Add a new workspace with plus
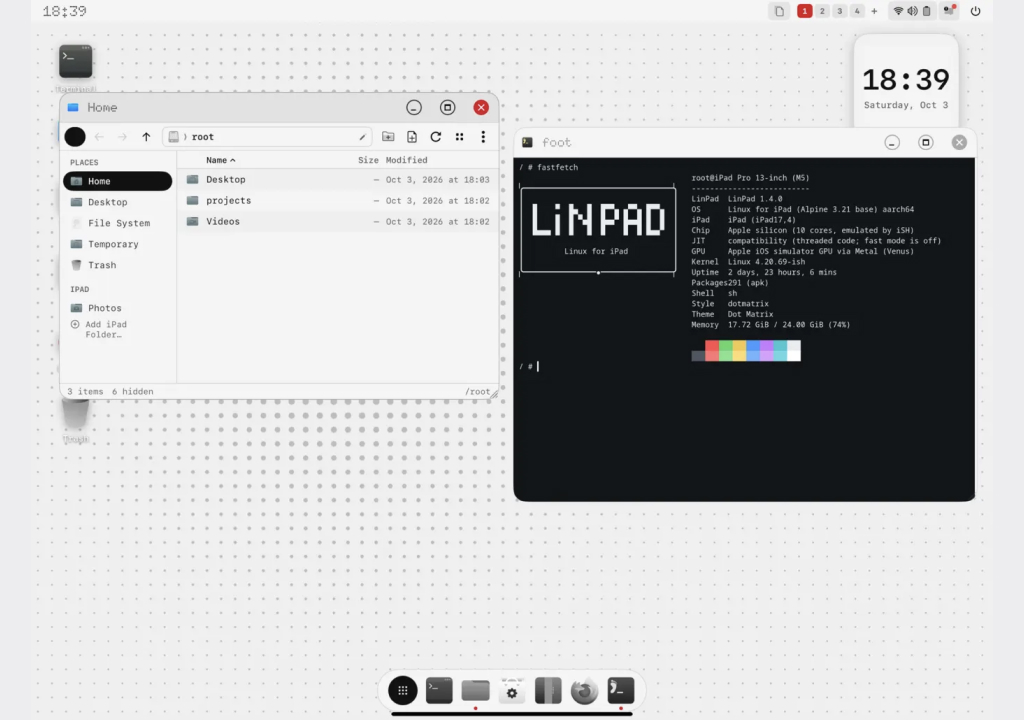The image size is (1024, 720). click(x=874, y=11)
